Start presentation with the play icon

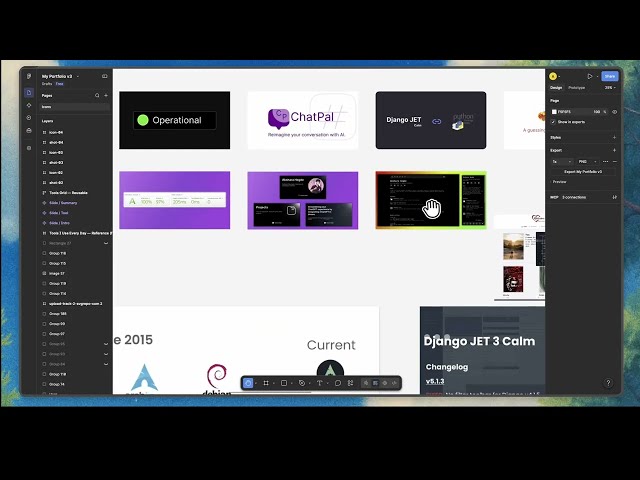pos(590,76)
